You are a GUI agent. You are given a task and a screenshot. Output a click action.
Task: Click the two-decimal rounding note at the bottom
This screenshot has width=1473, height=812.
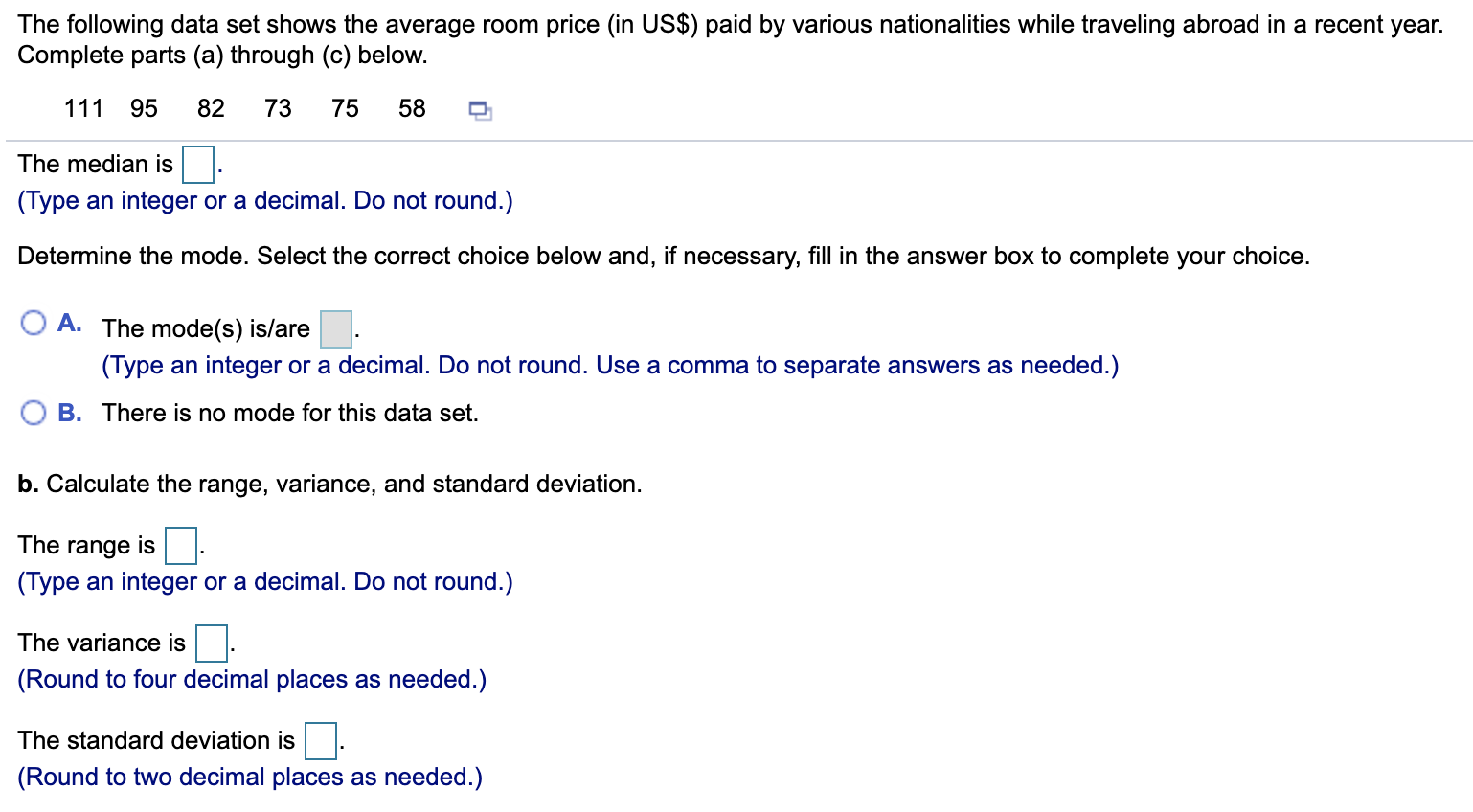coord(250,777)
